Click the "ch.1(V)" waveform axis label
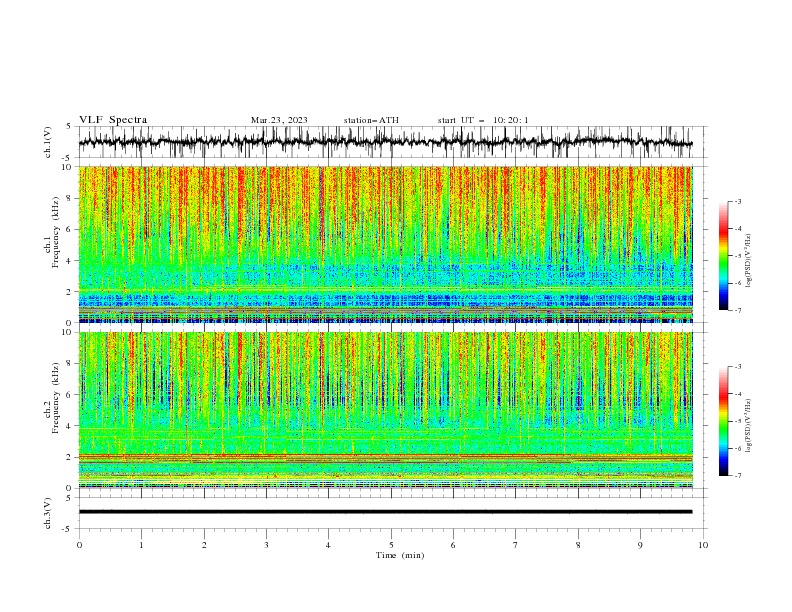Screen dimensions: 792x612 [x=48, y=142]
